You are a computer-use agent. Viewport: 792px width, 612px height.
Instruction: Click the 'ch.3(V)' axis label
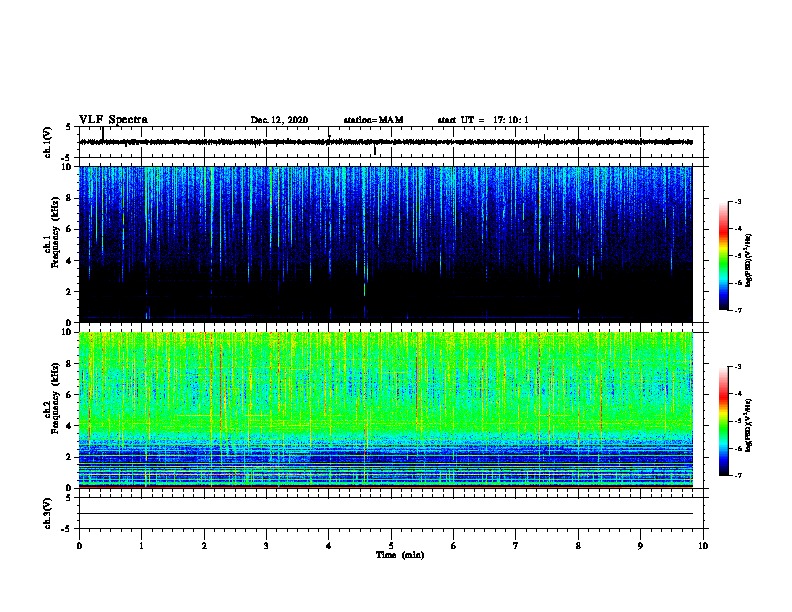[x=48, y=513]
